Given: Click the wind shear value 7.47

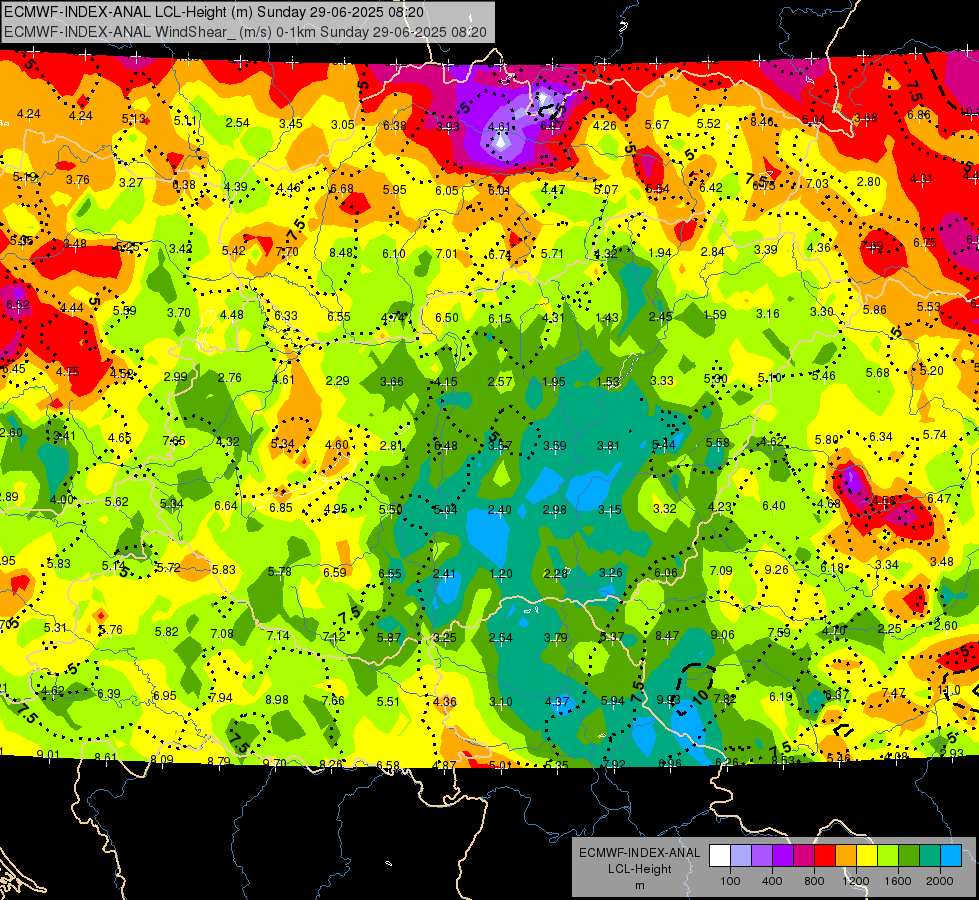Looking at the screenshot, I should click(893, 693).
